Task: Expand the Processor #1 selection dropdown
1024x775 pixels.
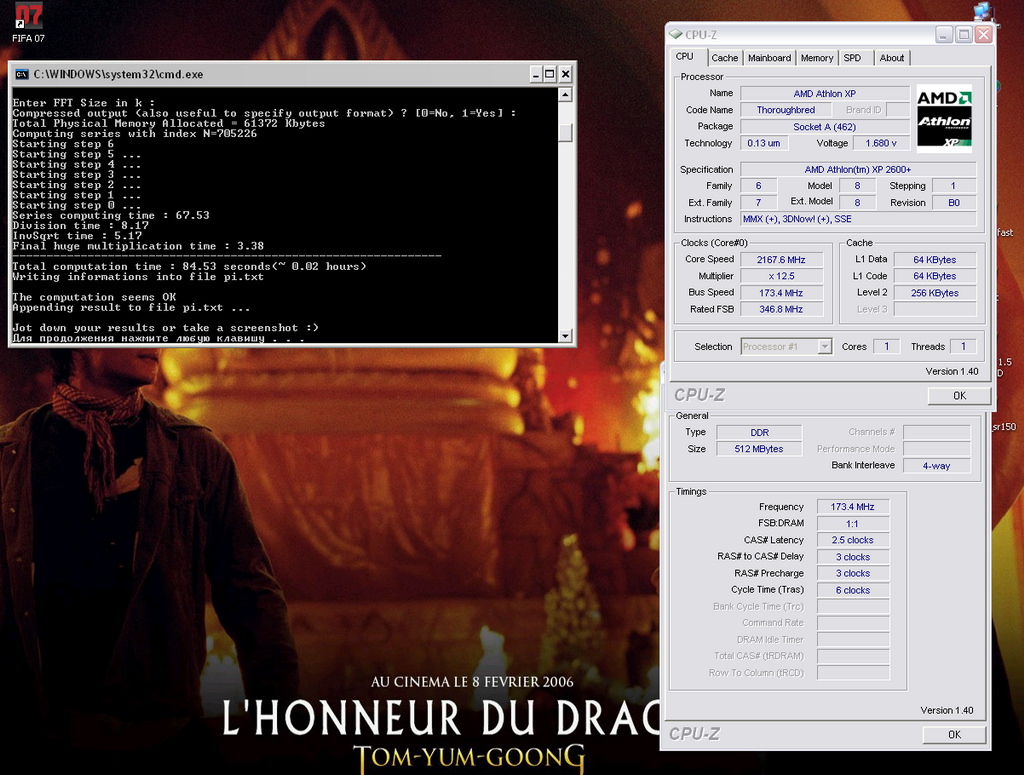Action: point(825,347)
